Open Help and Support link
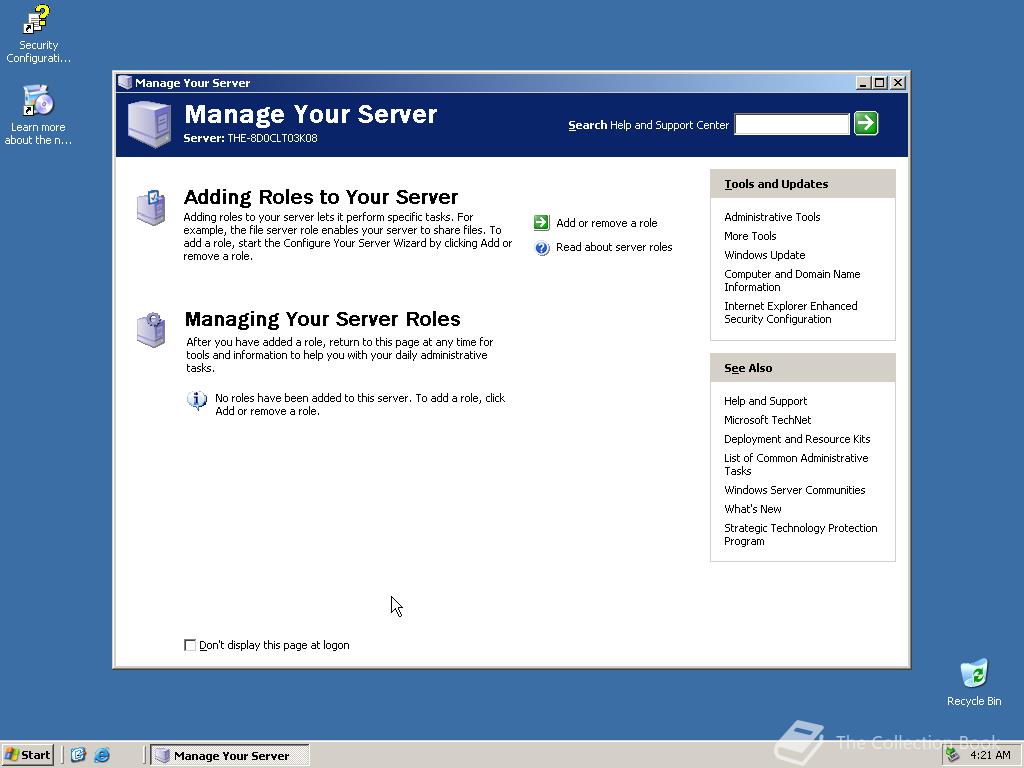1024x768 pixels. pos(765,401)
